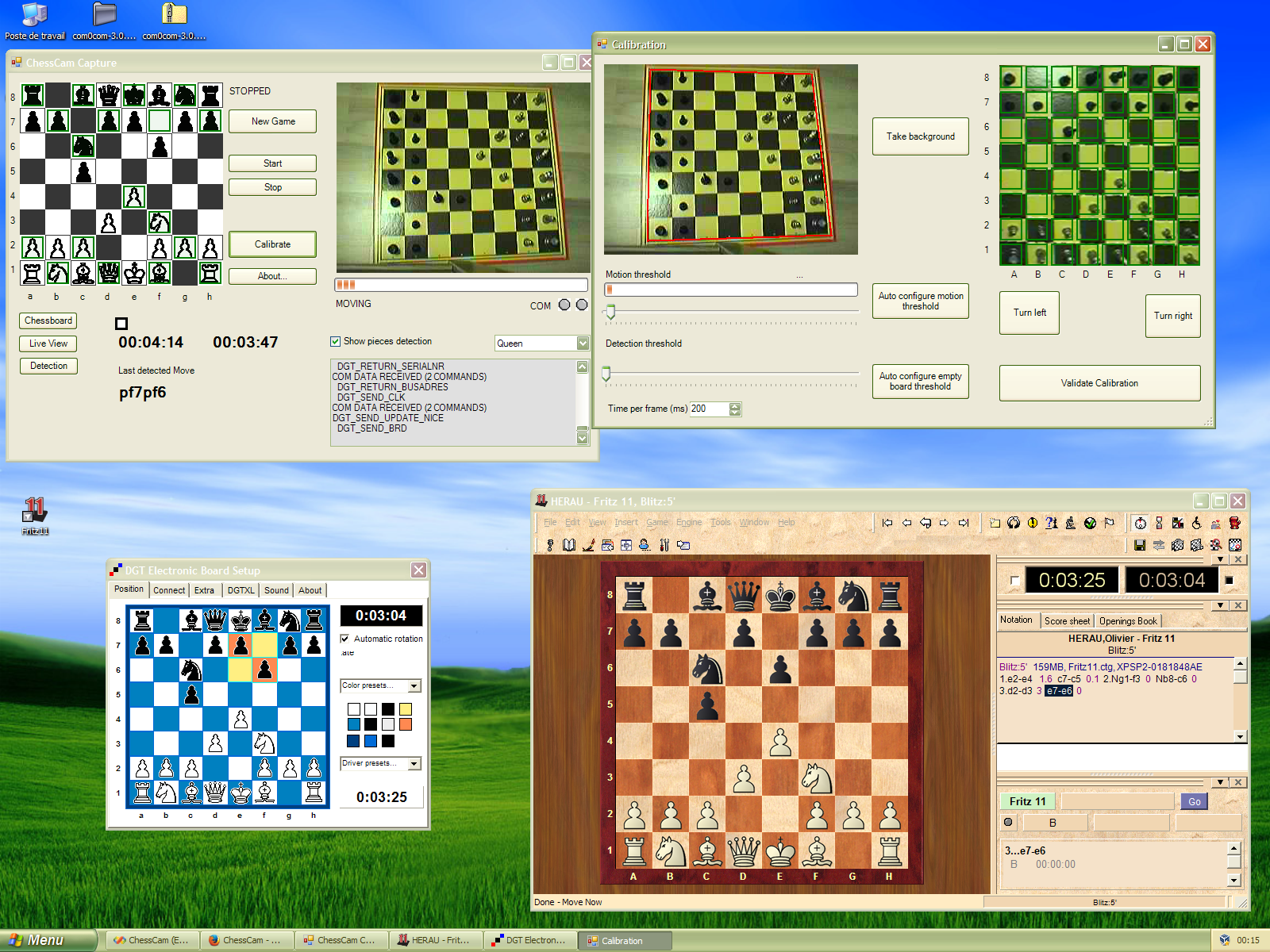
Task: Click the New Game button in ChessCam
Action: [273, 121]
